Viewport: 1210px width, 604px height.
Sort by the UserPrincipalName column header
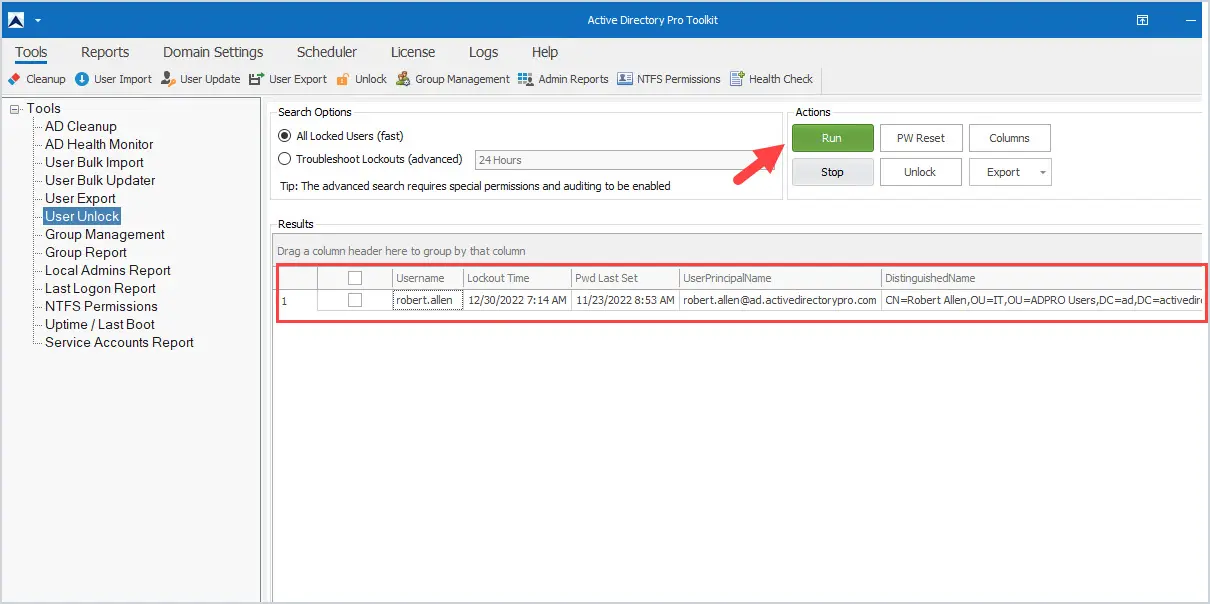click(x=780, y=278)
